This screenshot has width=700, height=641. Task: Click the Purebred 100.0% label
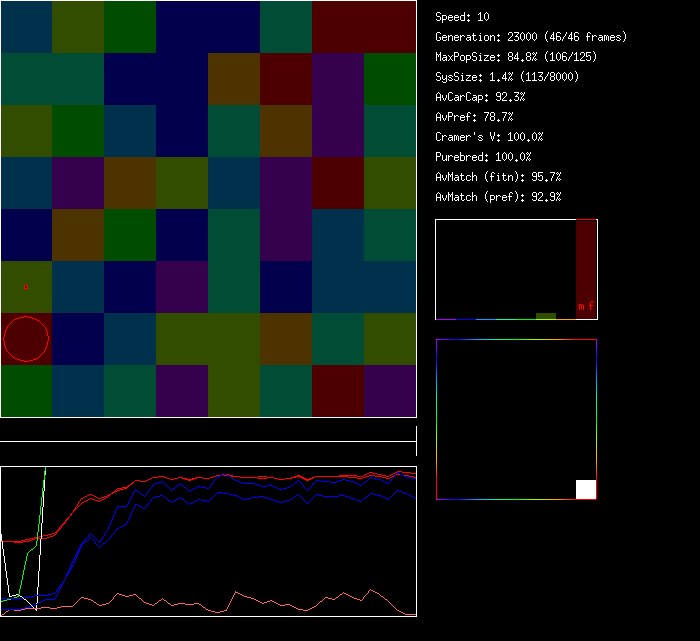pos(484,157)
